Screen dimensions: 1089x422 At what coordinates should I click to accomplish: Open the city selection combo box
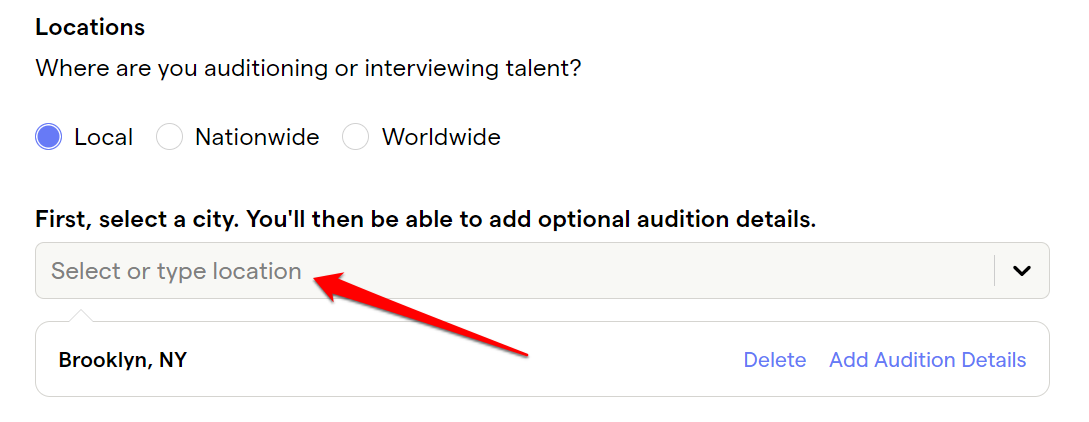(542, 271)
